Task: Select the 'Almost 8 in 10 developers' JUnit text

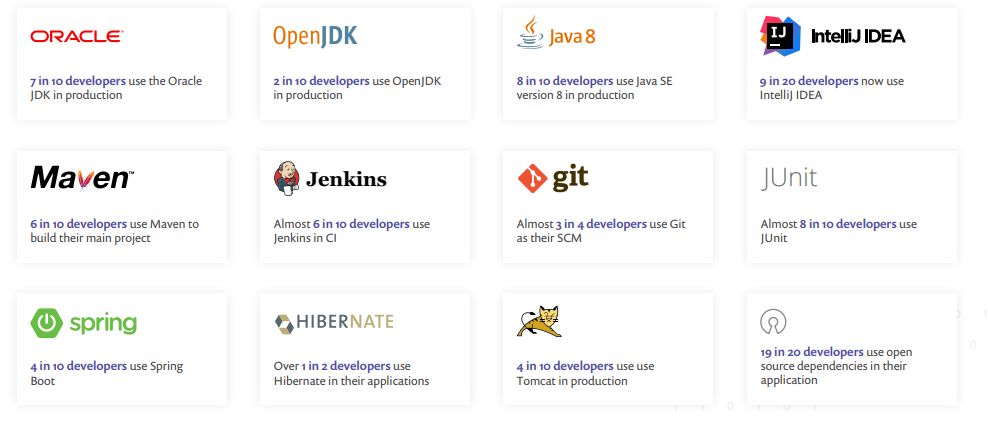Action: [x=828, y=224]
